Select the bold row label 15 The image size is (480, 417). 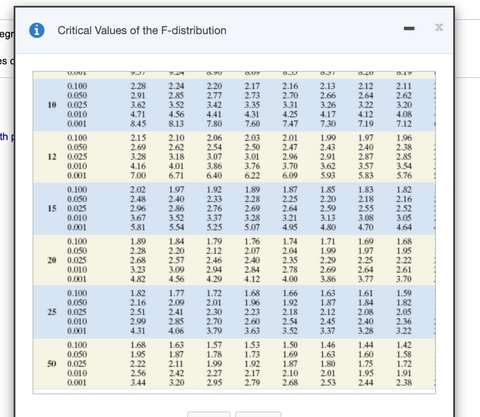[x=52, y=208]
